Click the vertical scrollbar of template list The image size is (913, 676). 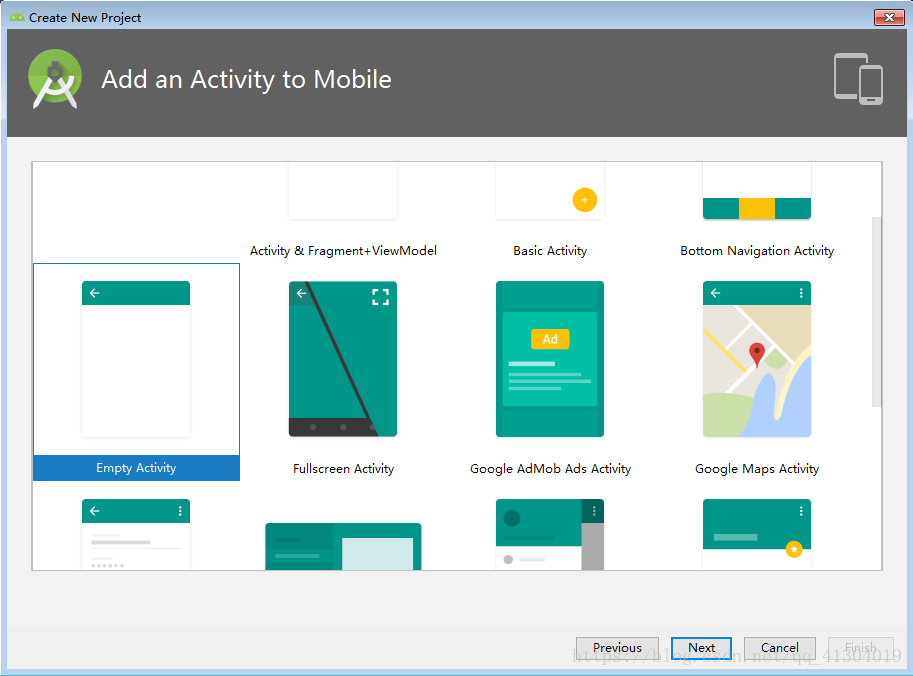876,312
